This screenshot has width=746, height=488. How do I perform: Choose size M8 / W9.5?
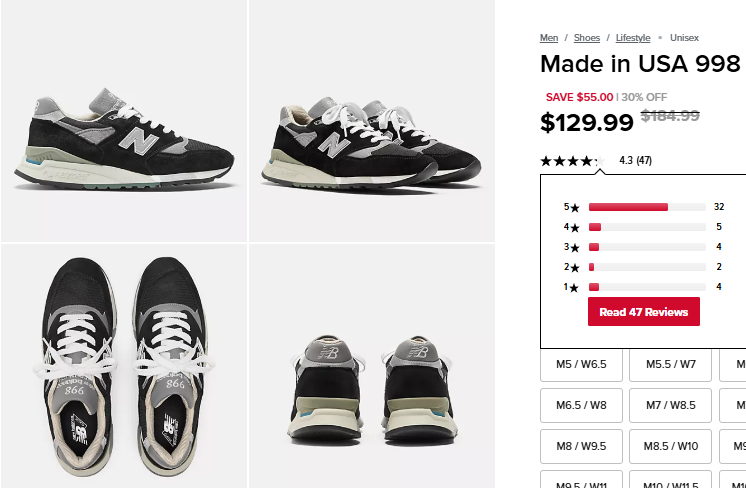(582, 446)
